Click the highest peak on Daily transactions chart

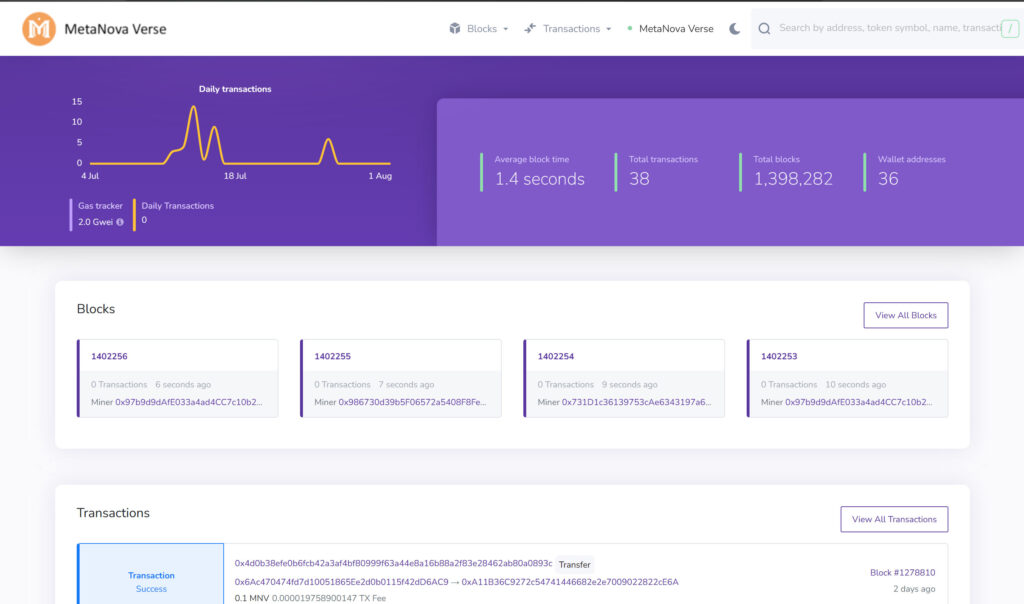pyautogui.click(x=194, y=107)
